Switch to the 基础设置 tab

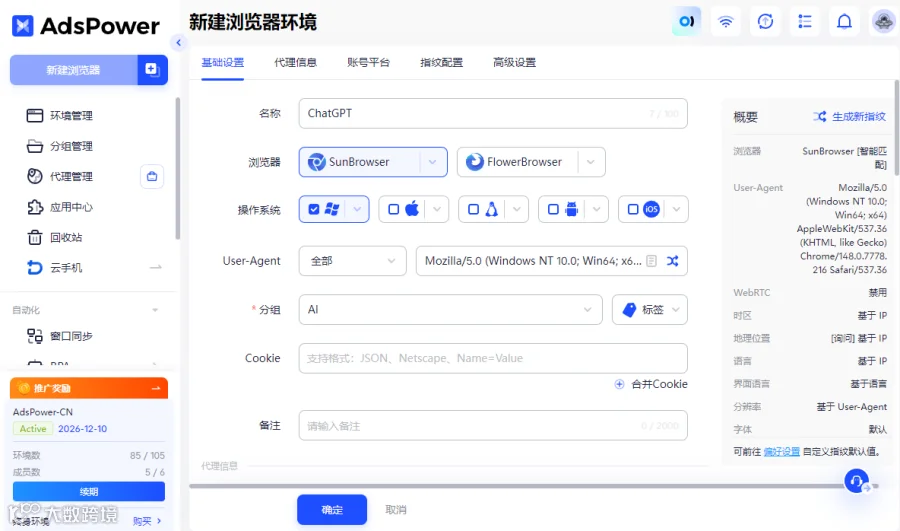pos(223,63)
